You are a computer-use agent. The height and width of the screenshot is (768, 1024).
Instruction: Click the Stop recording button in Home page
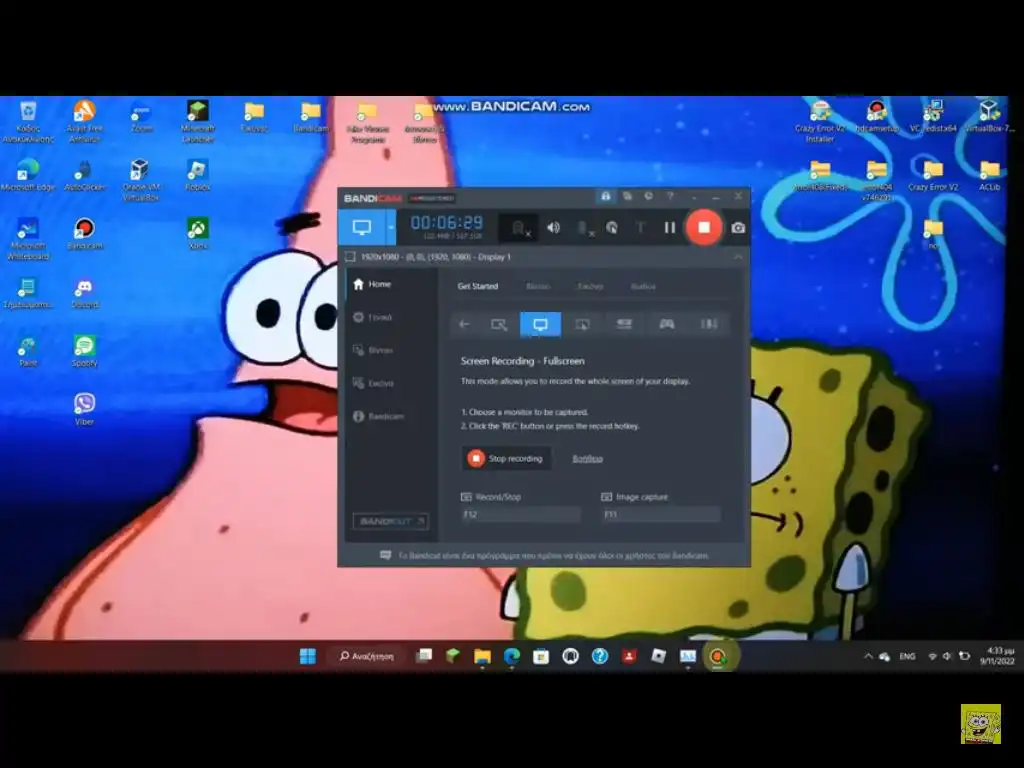[506, 458]
